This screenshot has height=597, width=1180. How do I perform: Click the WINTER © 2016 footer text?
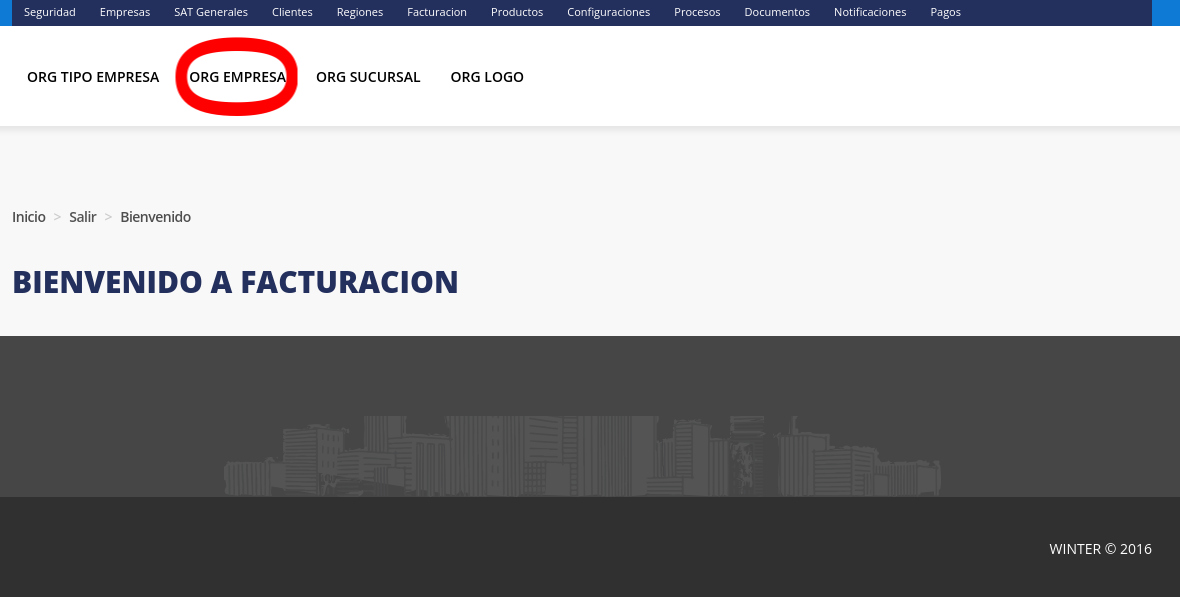point(1100,549)
